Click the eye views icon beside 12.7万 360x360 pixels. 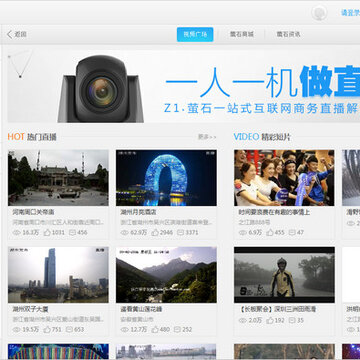125,330
